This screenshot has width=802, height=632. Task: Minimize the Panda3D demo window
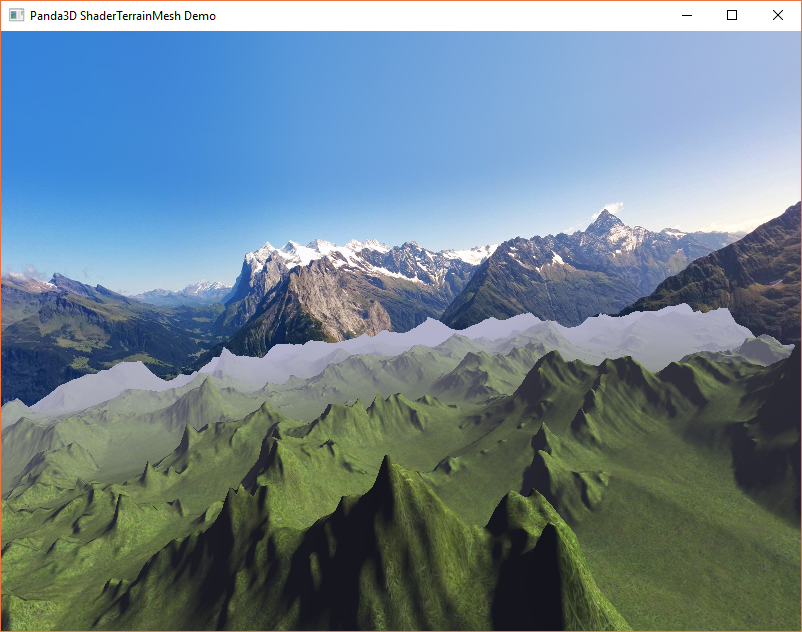coord(686,16)
